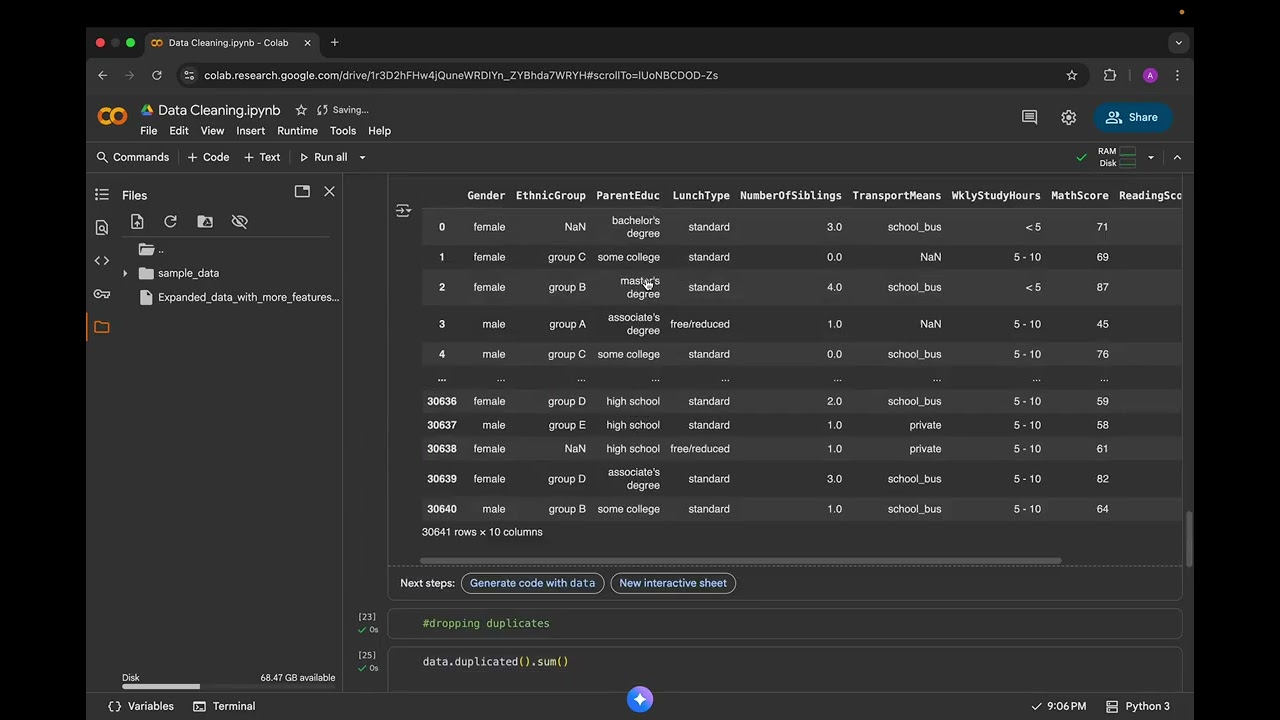This screenshot has width=1280, height=720.
Task: Click the notebook title Data Cleaning.ipynb
Action: pyautogui.click(x=219, y=110)
